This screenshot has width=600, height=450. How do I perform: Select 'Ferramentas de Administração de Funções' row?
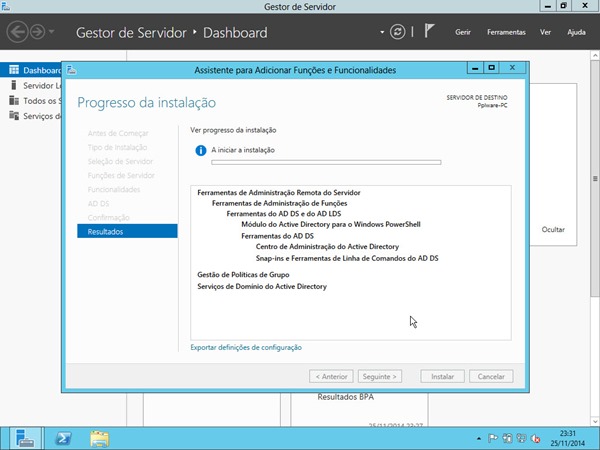point(279,203)
